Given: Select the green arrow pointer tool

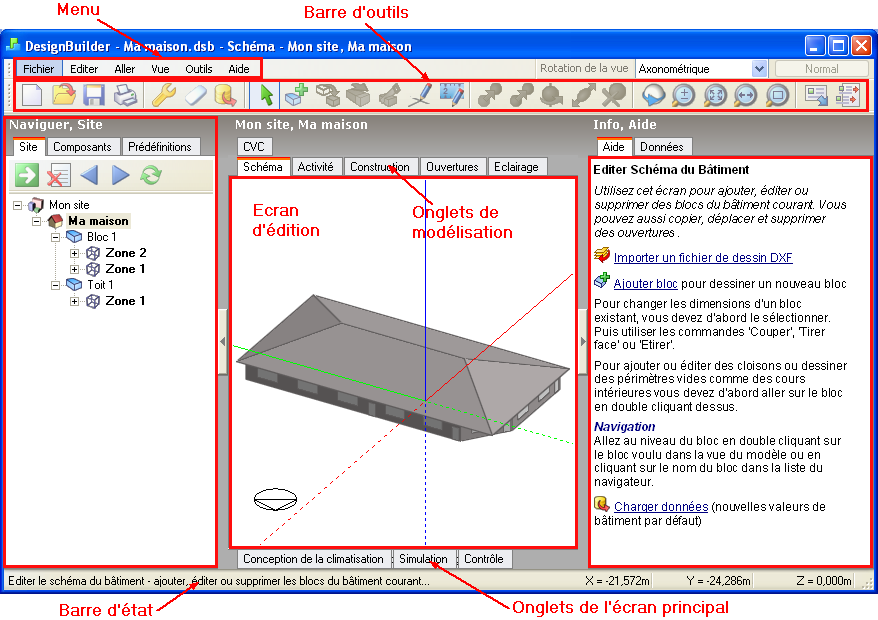Looking at the screenshot, I should click(266, 95).
